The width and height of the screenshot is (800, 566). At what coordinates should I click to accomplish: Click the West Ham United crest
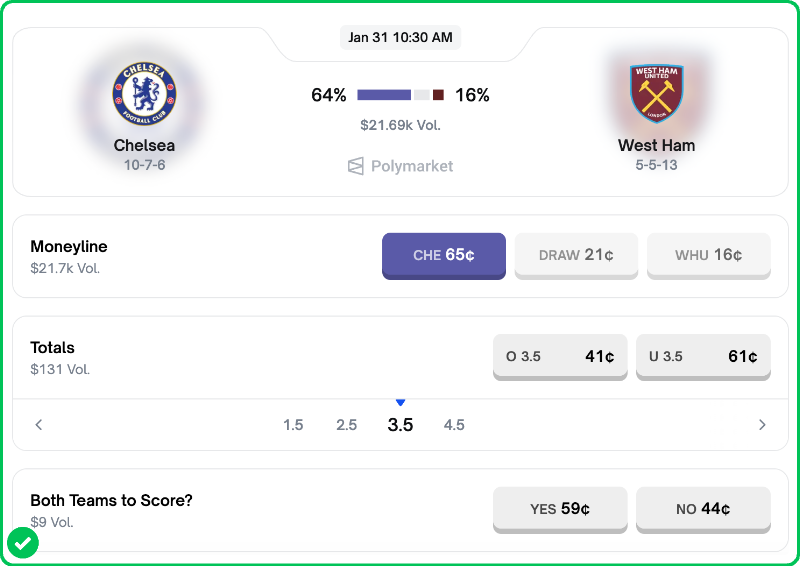[x=656, y=94]
